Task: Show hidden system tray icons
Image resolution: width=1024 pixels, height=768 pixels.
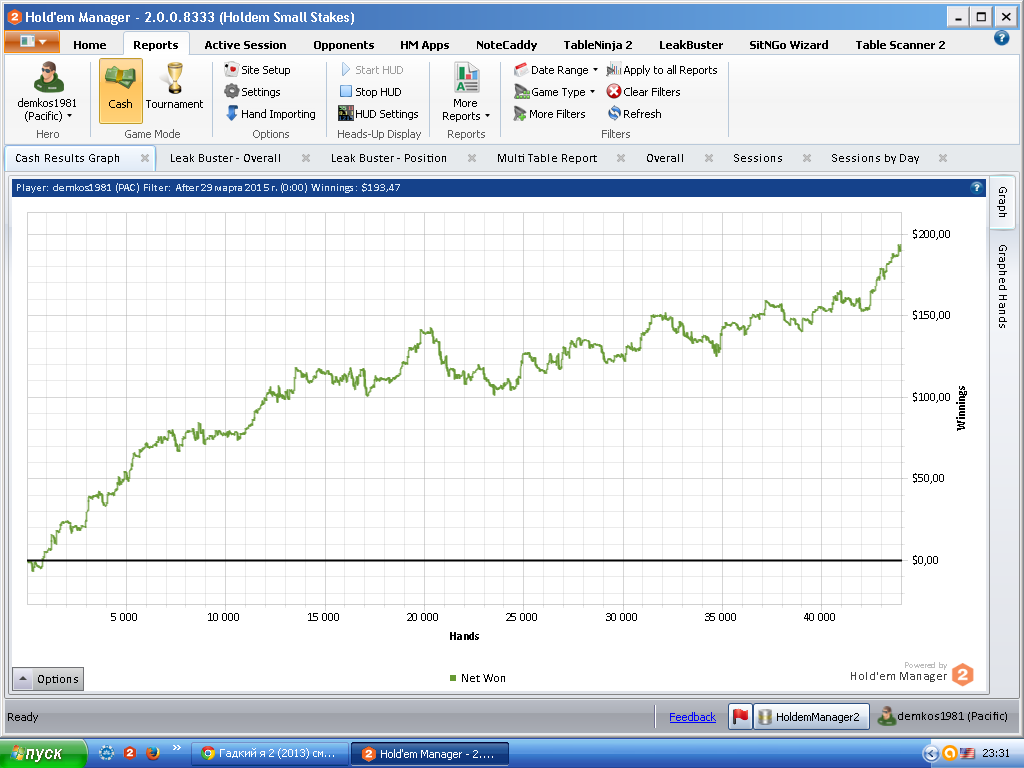Action: 931,754
